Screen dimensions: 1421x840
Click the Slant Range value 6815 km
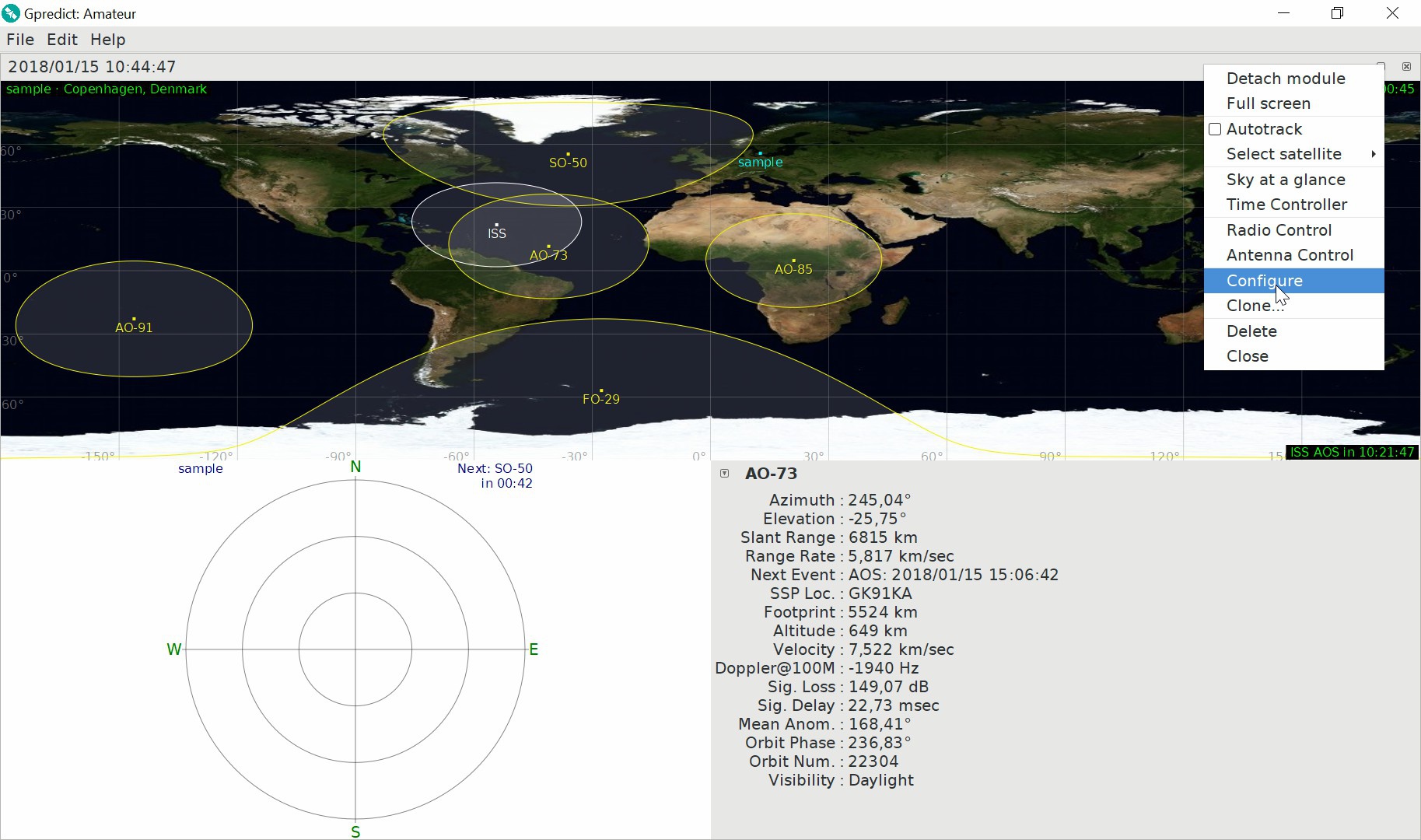pyautogui.click(x=883, y=537)
